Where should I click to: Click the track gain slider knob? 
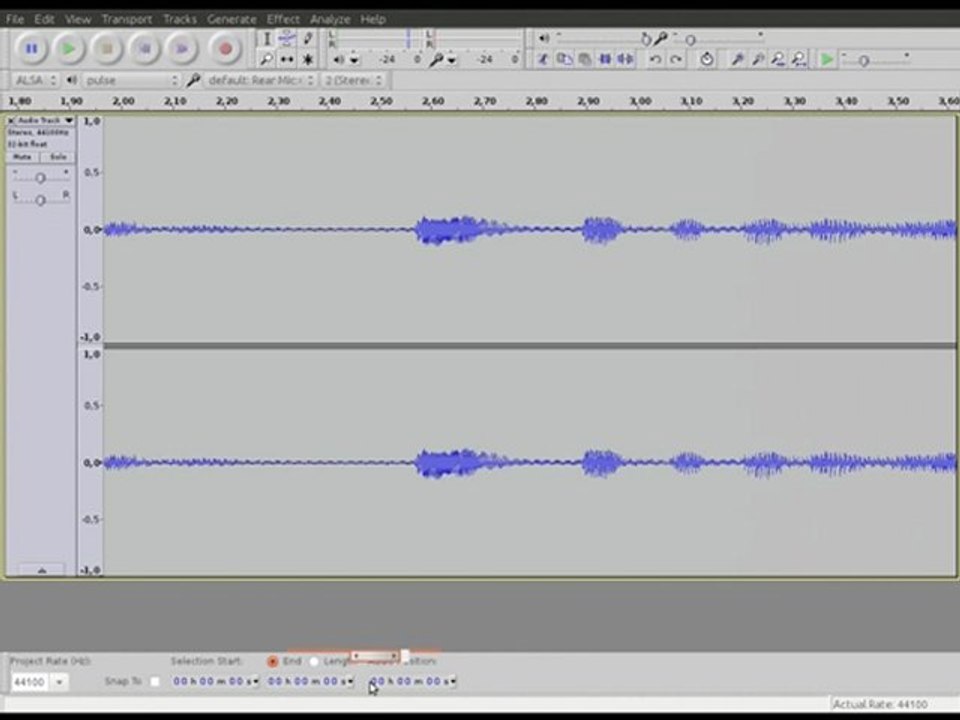click(40, 178)
